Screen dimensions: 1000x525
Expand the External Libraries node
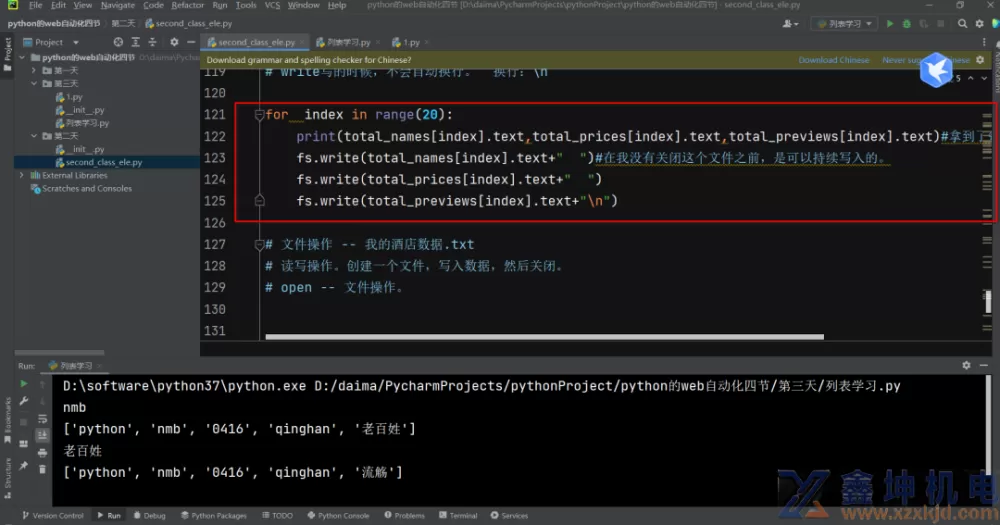(x=23, y=175)
